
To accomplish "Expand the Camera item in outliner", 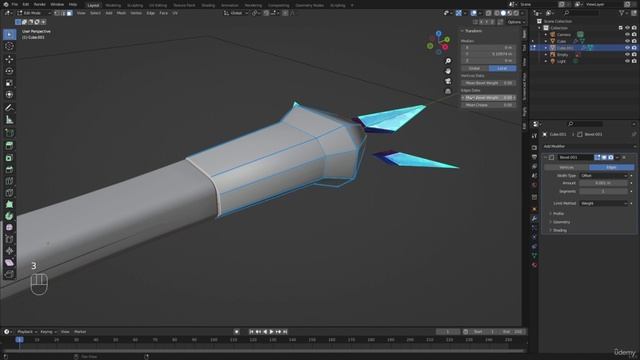I will tap(546, 35).
